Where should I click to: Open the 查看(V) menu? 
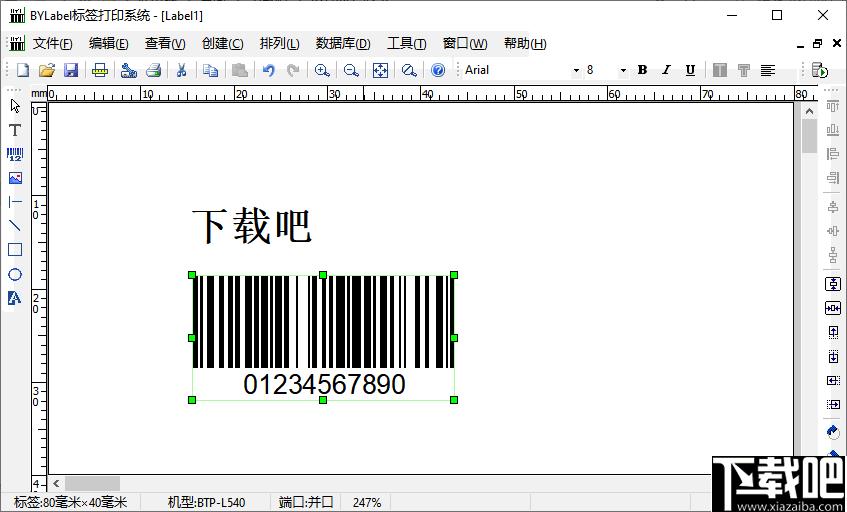click(165, 44)
